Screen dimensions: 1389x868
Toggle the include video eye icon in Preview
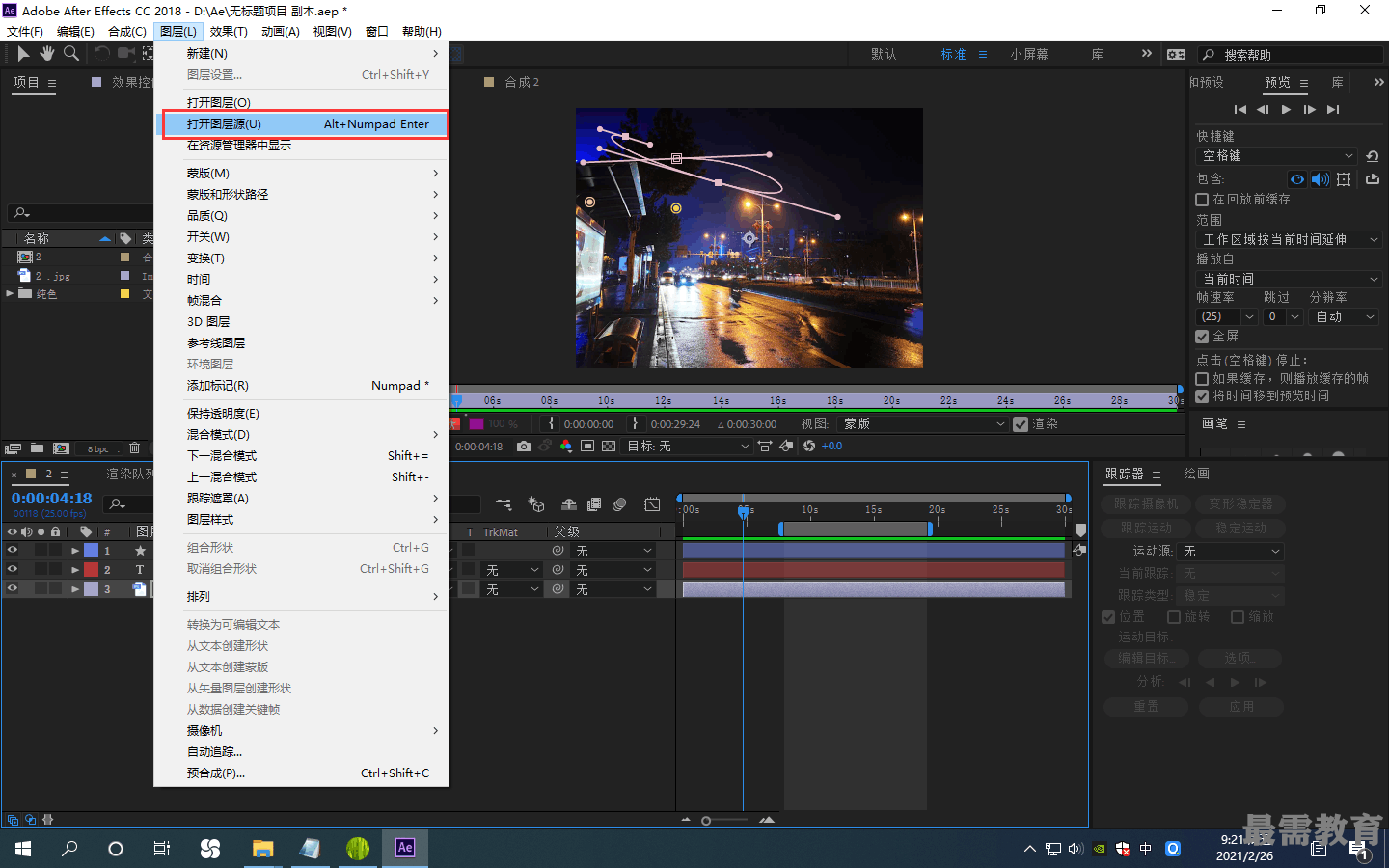(1297, 179)
